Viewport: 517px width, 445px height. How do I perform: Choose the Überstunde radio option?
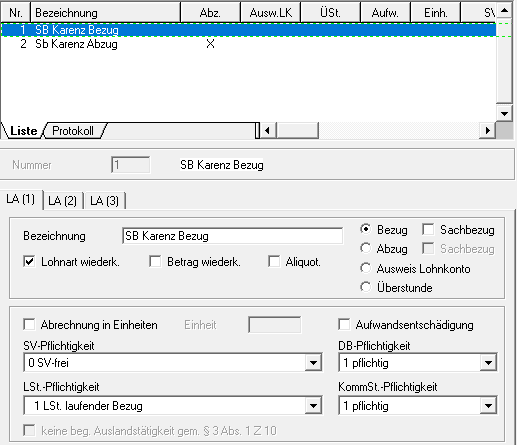366,287
